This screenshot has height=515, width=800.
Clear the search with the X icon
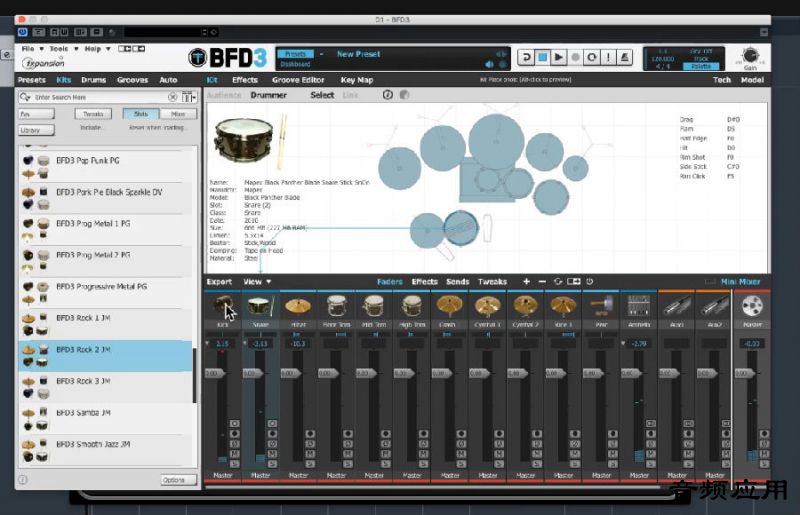point(172,97)
